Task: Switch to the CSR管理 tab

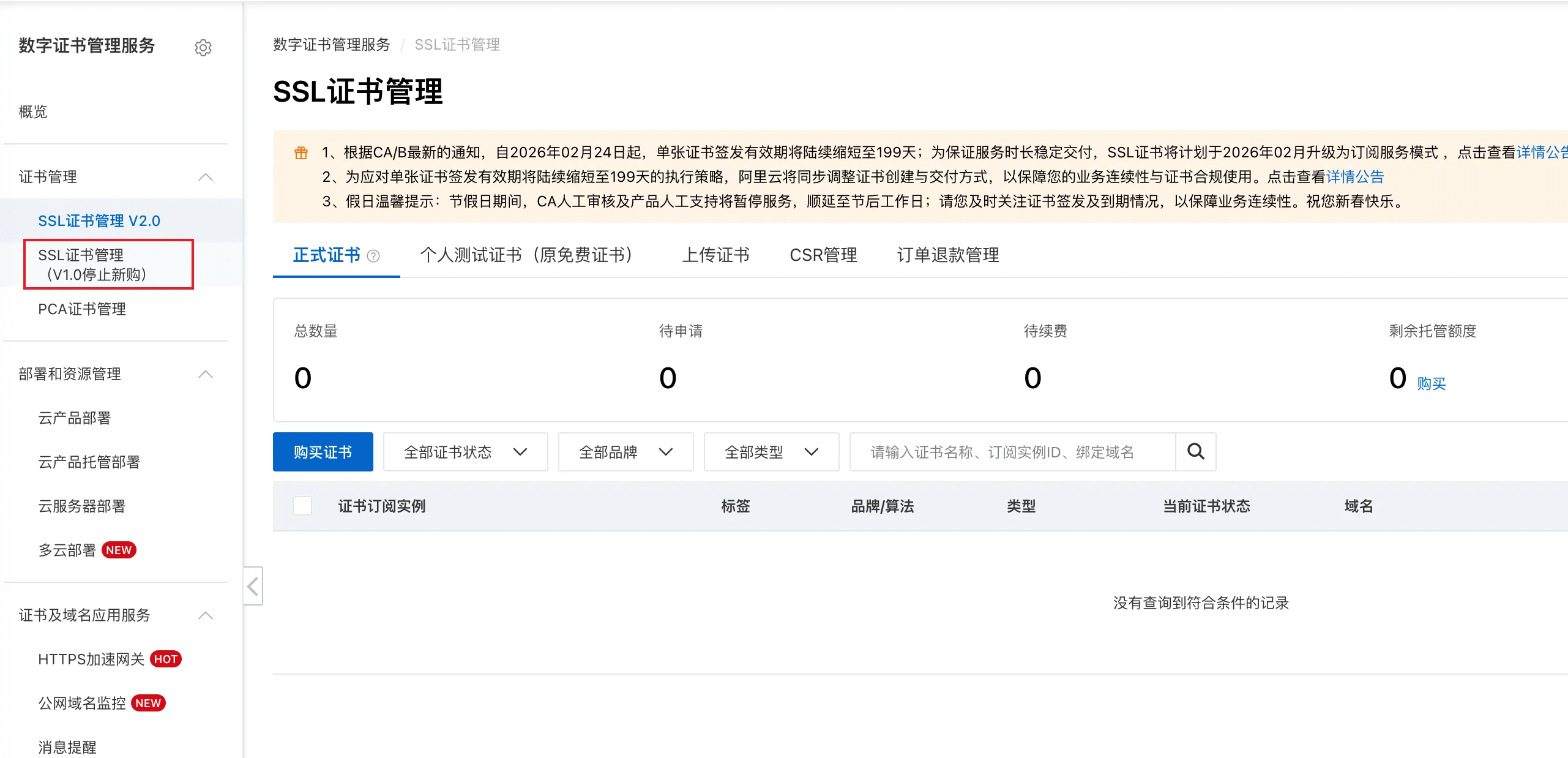Action: click(x=823, y=255)
